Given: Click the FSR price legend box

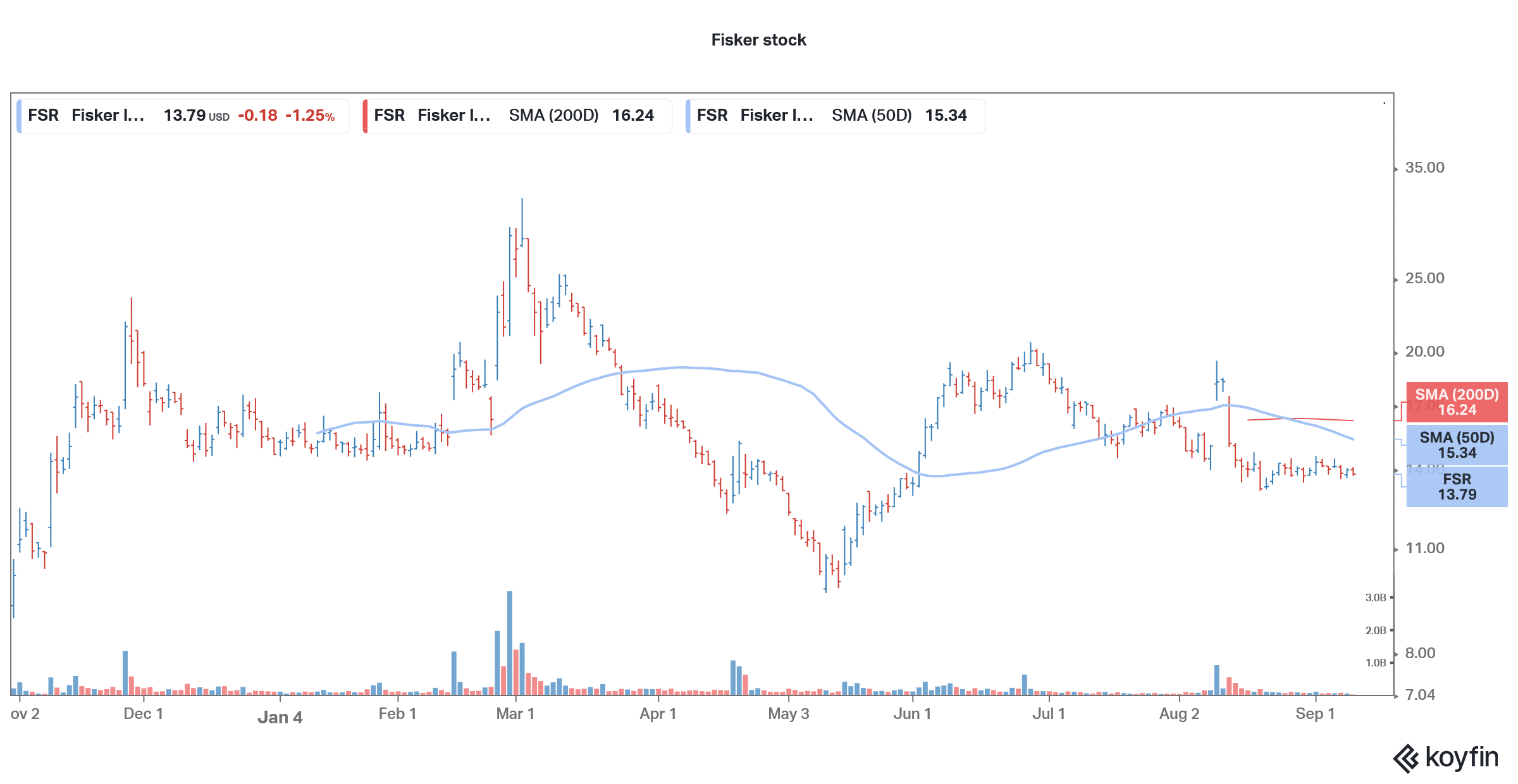Looking at the screenshot, I should (x=183, y=116).
